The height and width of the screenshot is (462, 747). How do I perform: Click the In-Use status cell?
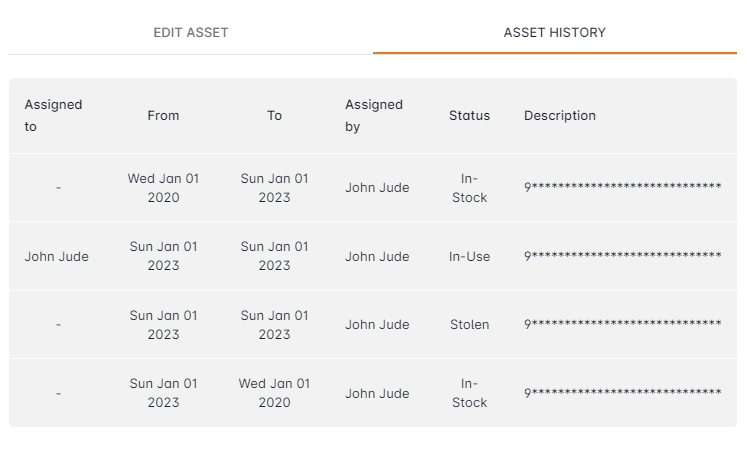pyautogui.click(x=469, y=256)
